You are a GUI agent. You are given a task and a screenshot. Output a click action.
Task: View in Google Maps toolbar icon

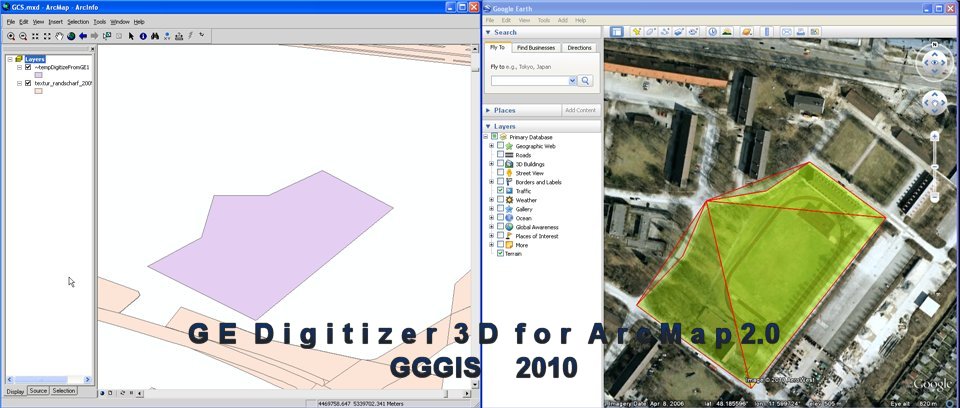[x=815, y=31]
